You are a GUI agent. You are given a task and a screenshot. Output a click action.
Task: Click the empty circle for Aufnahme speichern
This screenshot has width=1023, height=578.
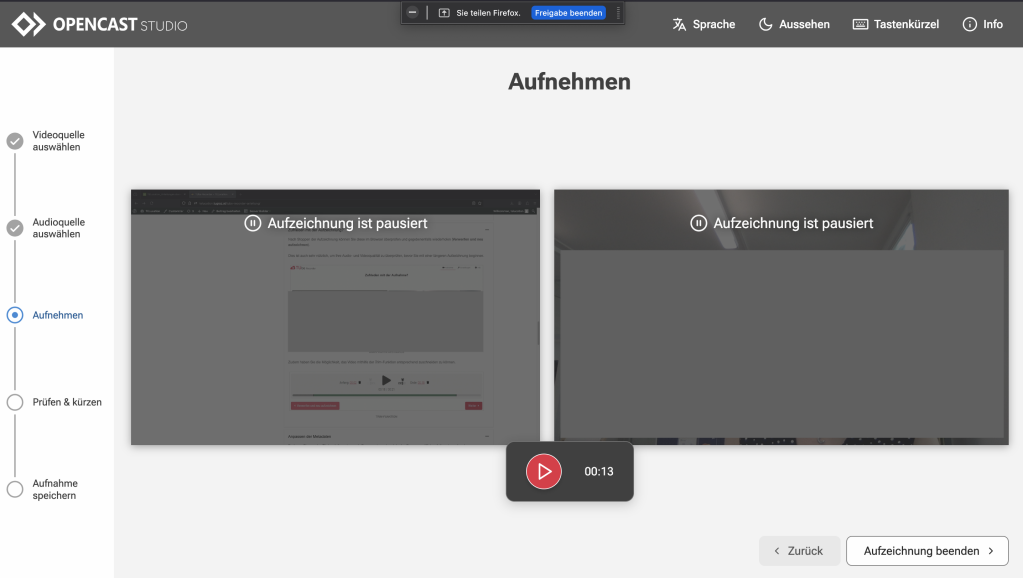tap(15, 489)
